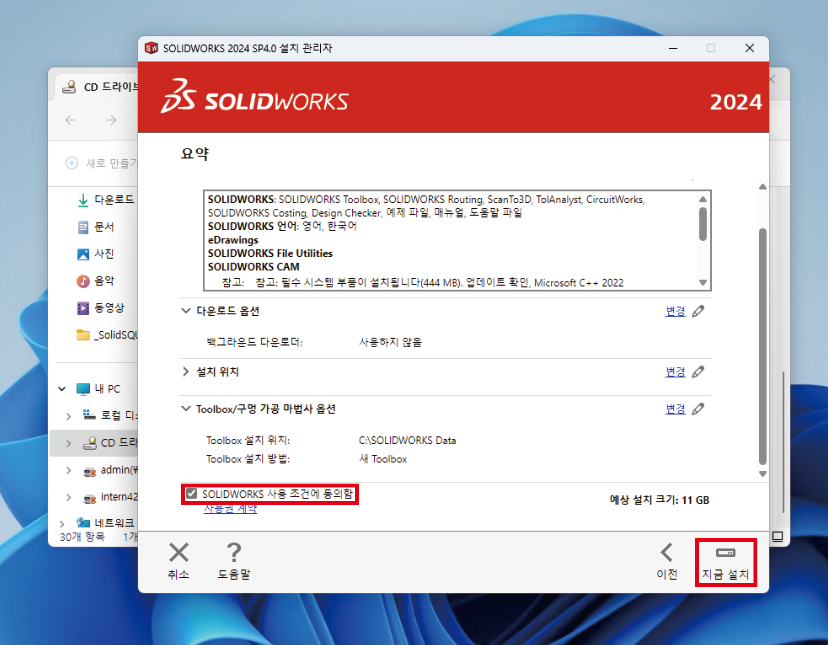Expand intern42 network drive chevron
828x645 pixels.
[69, 497]
